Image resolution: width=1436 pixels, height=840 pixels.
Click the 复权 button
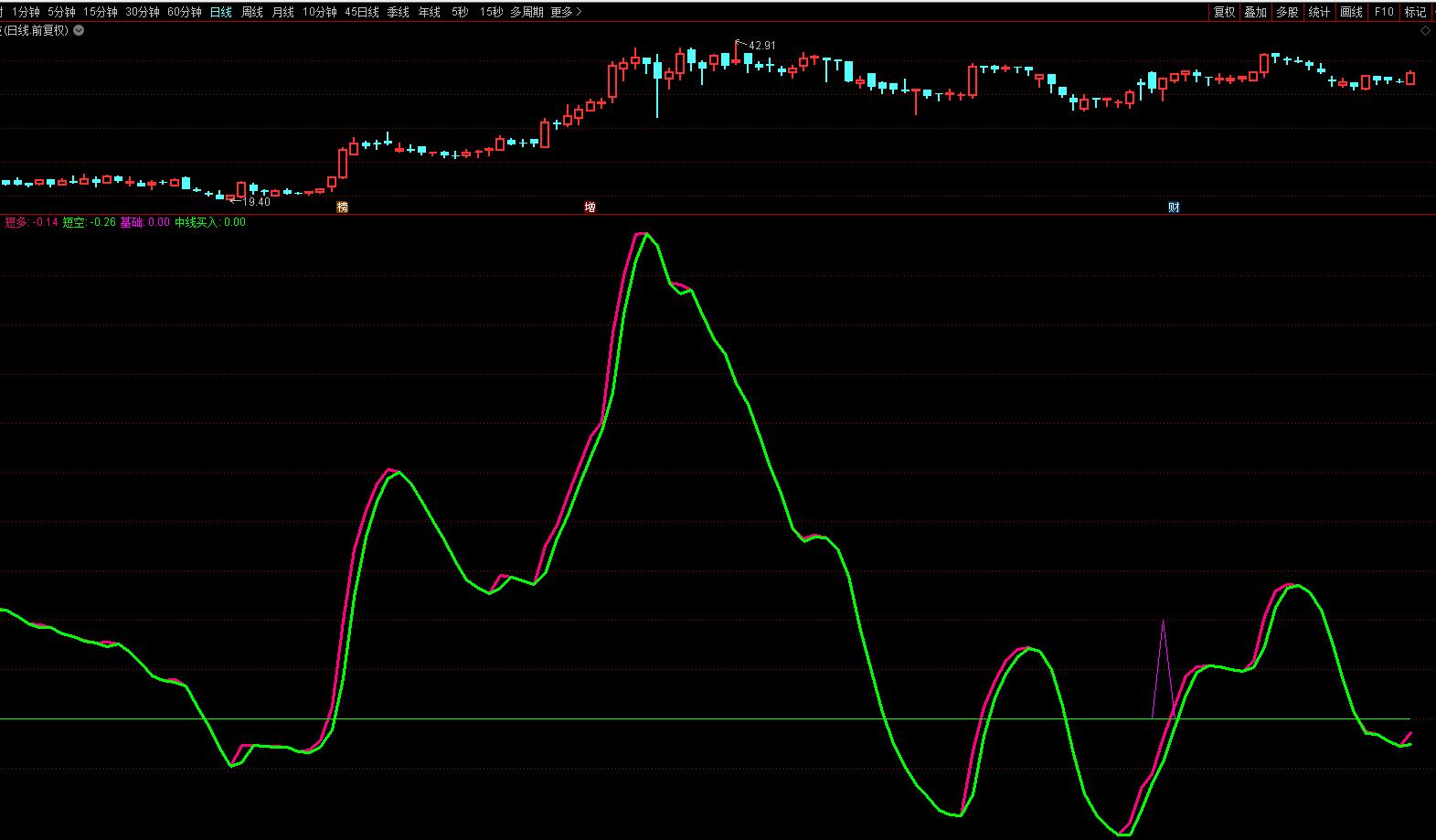tap(1224, 12)
